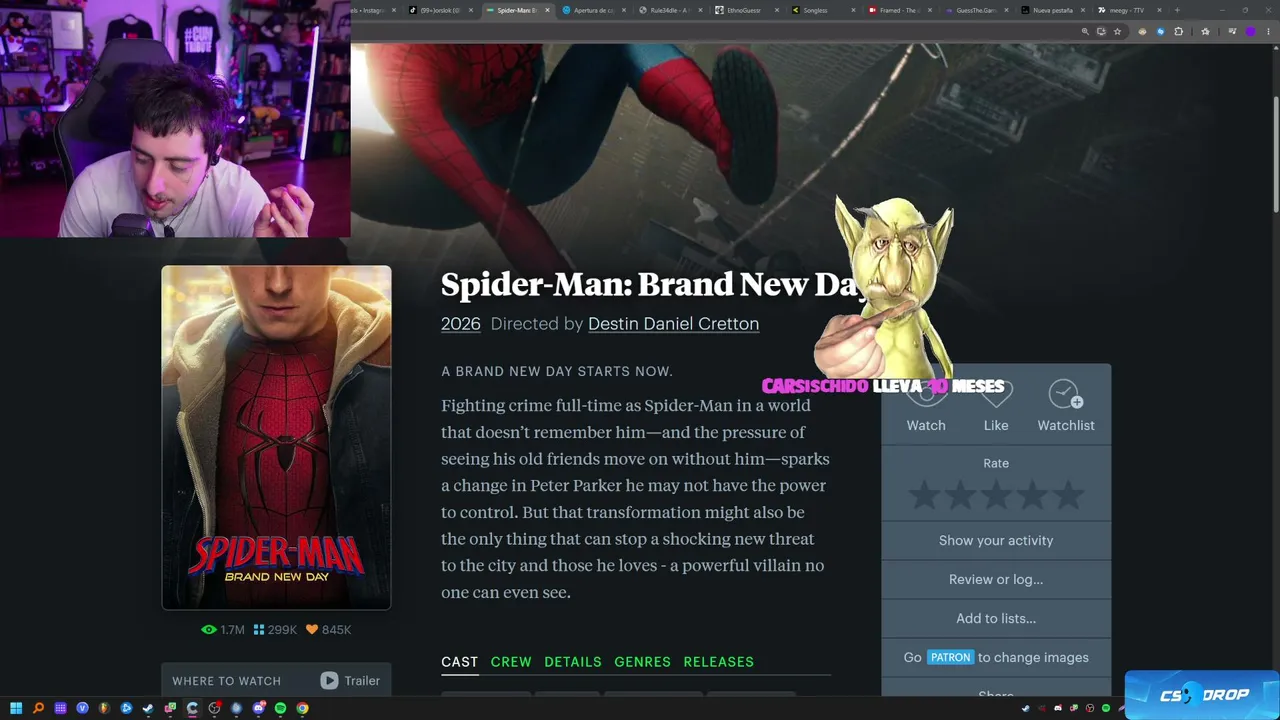Open the purple browser profile avatar
The width and height of the screenshot is (1280, 720).
1250,31
